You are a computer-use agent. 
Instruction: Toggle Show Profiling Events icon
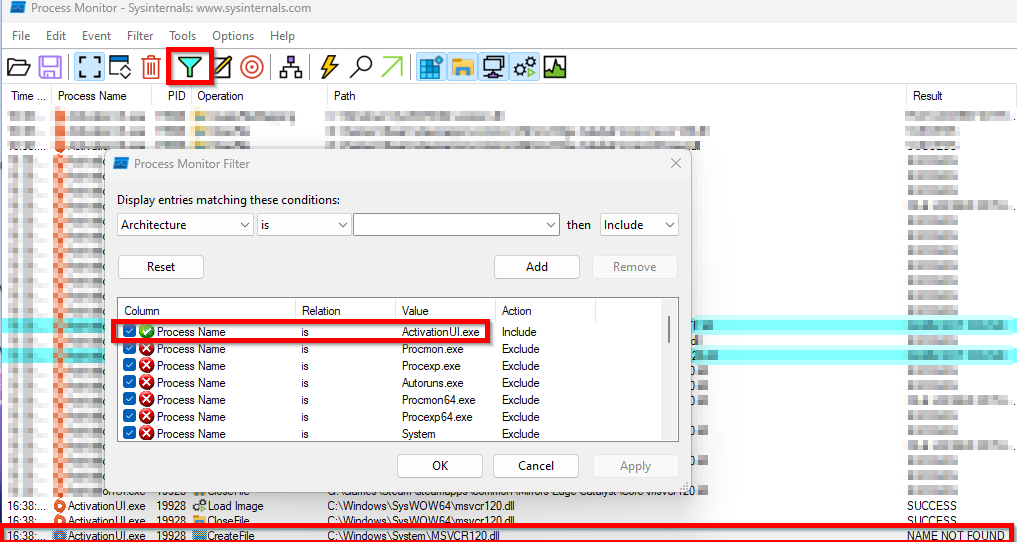click(555, 67)
